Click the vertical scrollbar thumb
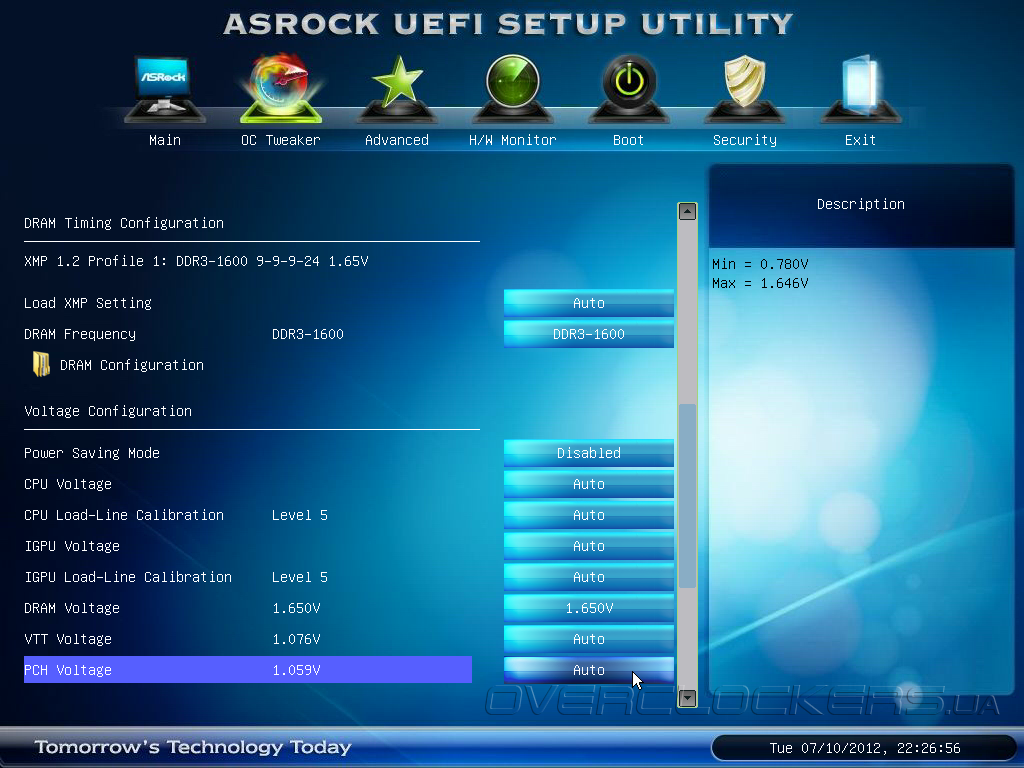 (687, 496)
